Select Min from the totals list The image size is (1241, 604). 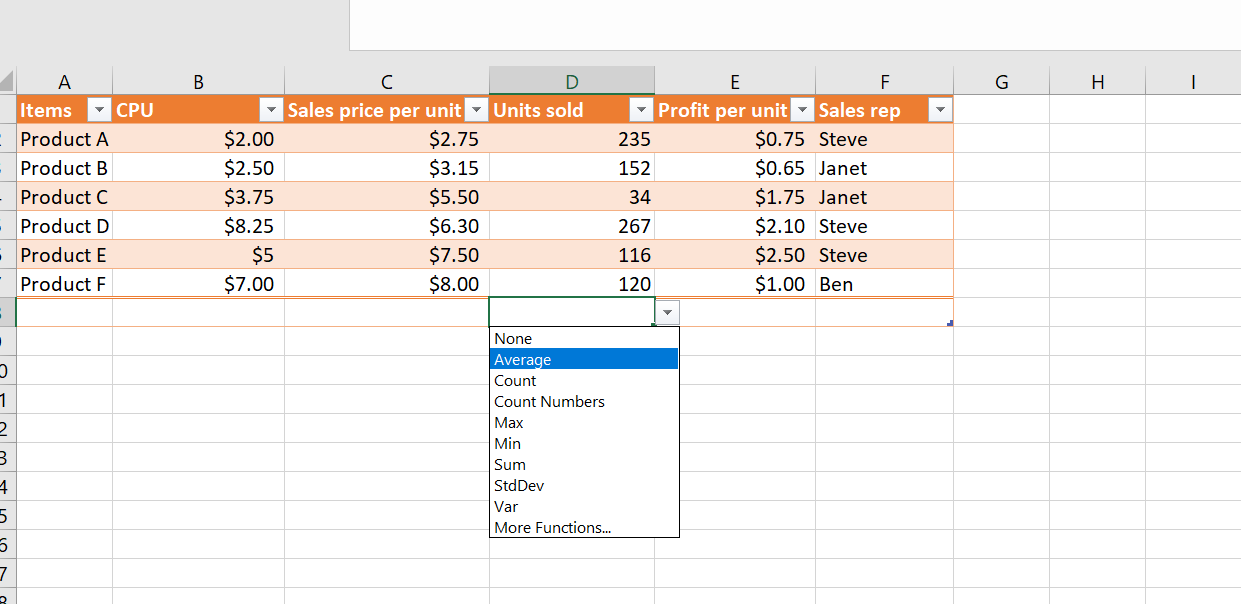click(507, 444)
